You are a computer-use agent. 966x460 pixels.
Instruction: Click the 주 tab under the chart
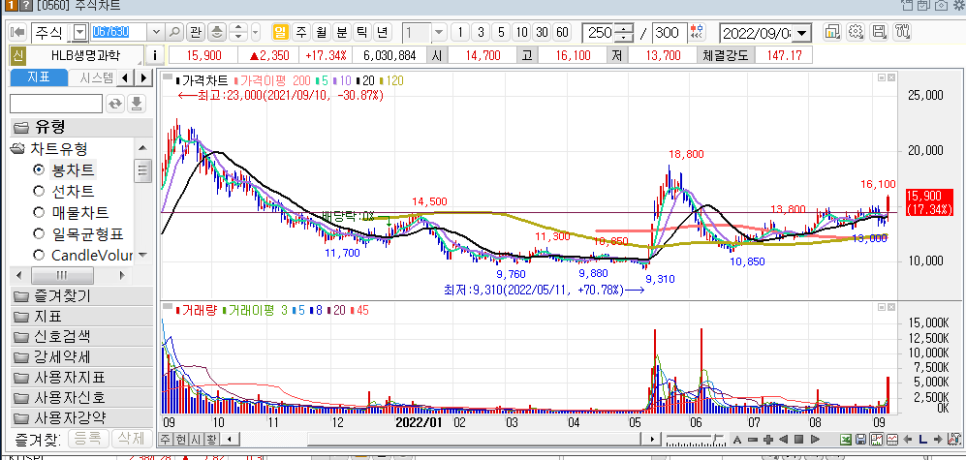tap(165, 439)
